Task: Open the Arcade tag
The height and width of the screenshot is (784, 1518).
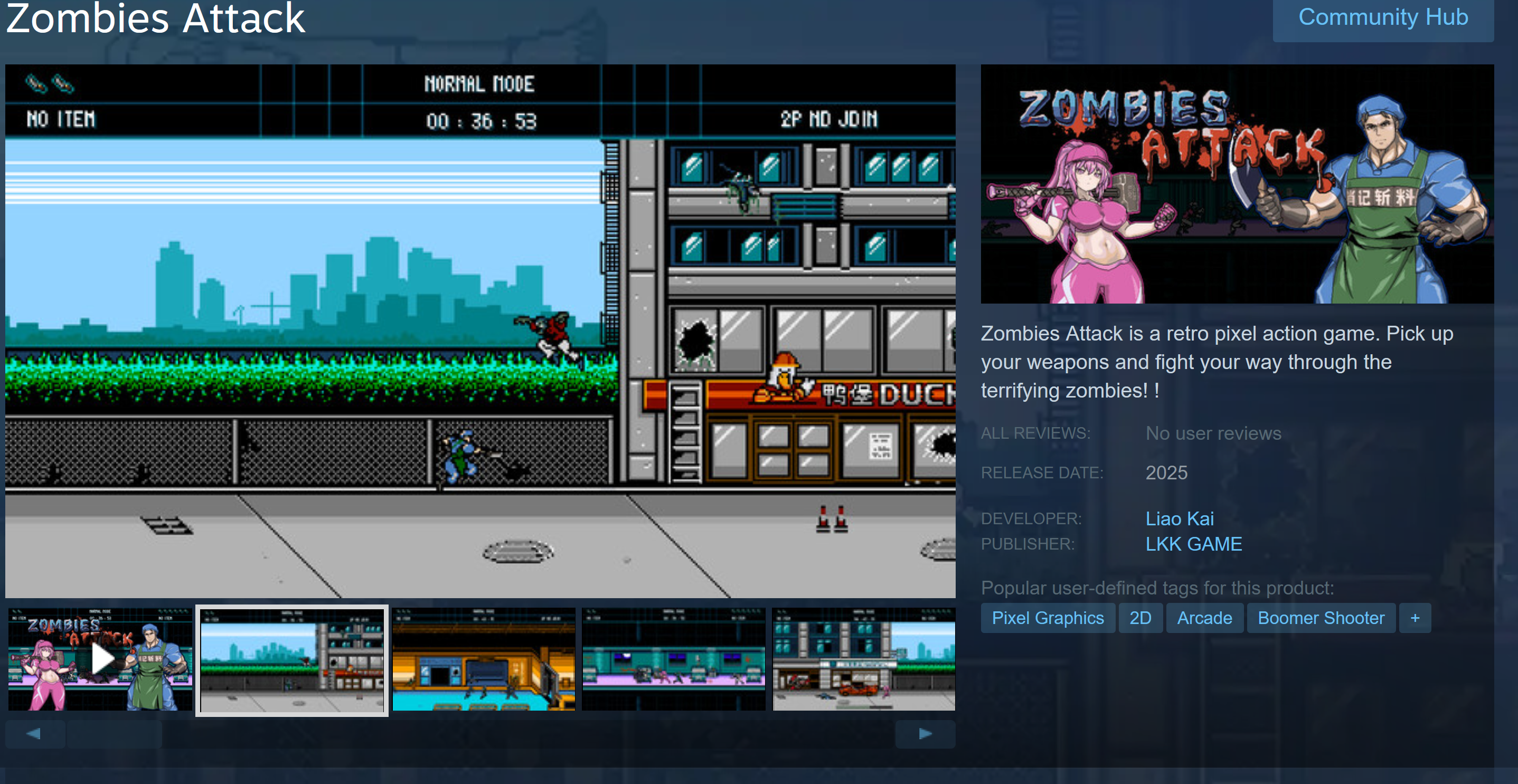Action: click(x=1204, y=618)
